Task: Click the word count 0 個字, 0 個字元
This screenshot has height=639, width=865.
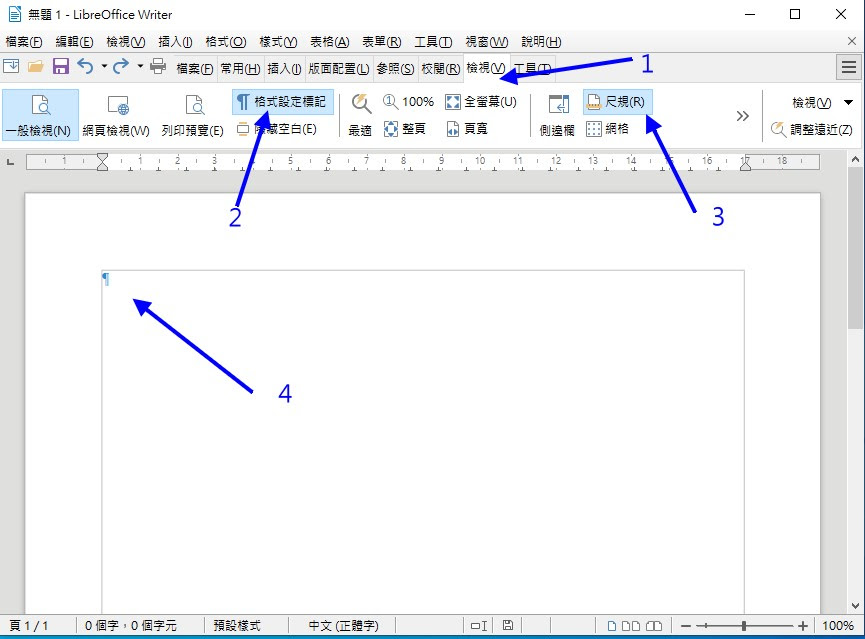Action: point(131,626)
